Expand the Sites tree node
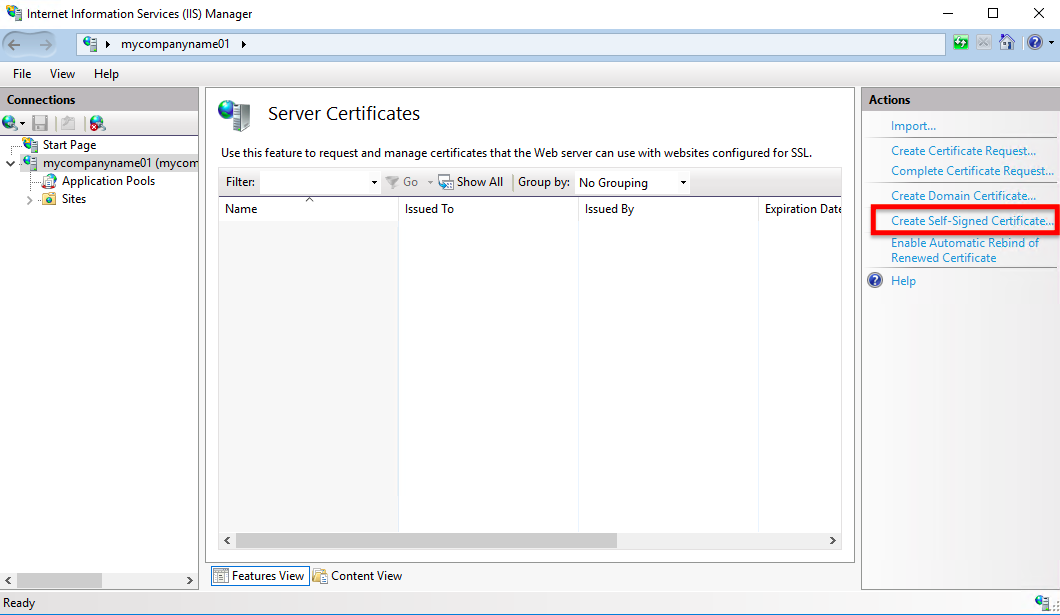1060x615 pixels. [x=30, y=200]
